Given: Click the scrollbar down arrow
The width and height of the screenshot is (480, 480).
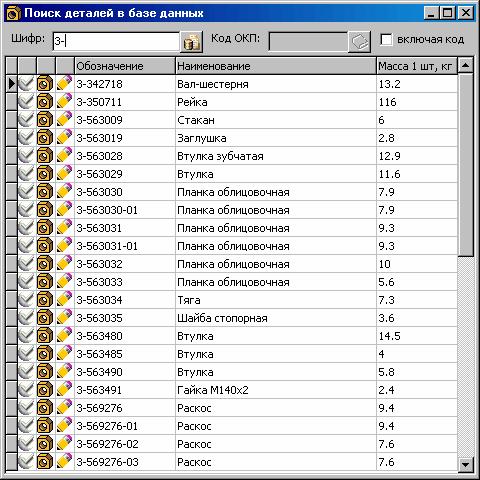Looking at the screenshot, I should coord(465,464).
